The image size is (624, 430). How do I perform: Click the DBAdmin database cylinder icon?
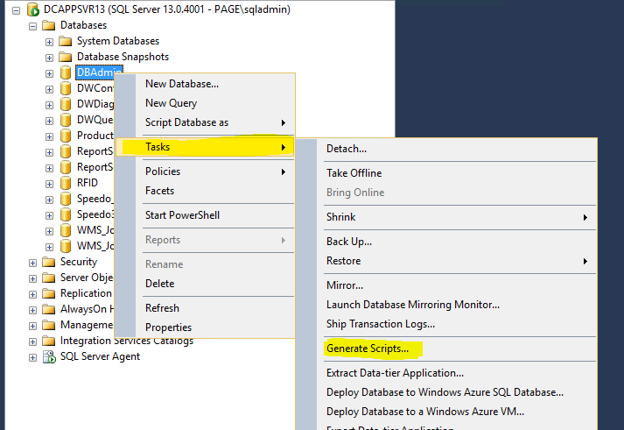(65, 72)
